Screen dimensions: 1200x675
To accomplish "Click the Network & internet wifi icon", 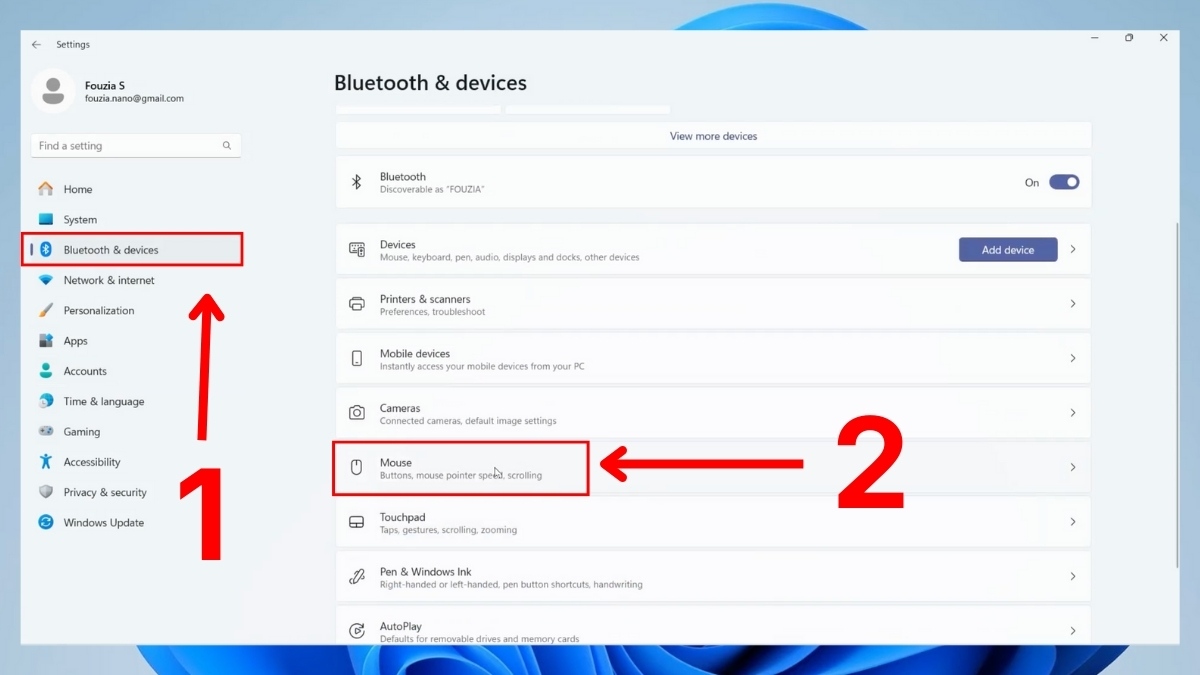I will [45, 280].
